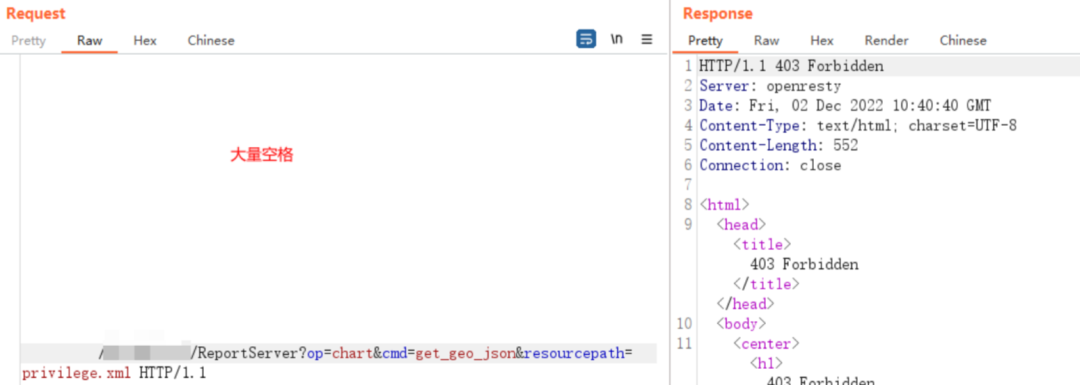1080x385 pixels.
Task: Click the privilege.xml text in request
Action: pyautogui.click(x=76, y=373)
